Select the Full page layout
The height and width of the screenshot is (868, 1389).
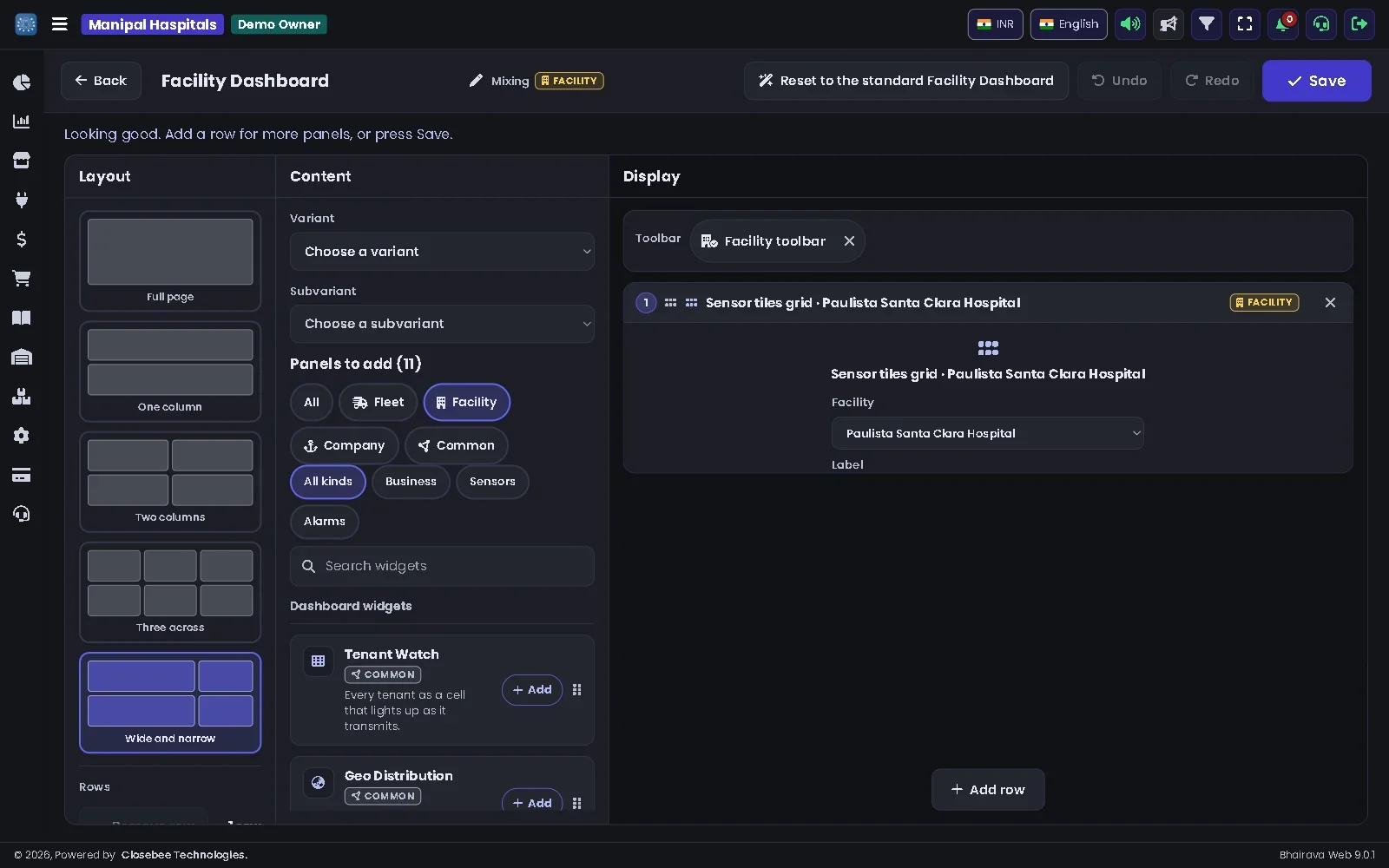[170, 261]
